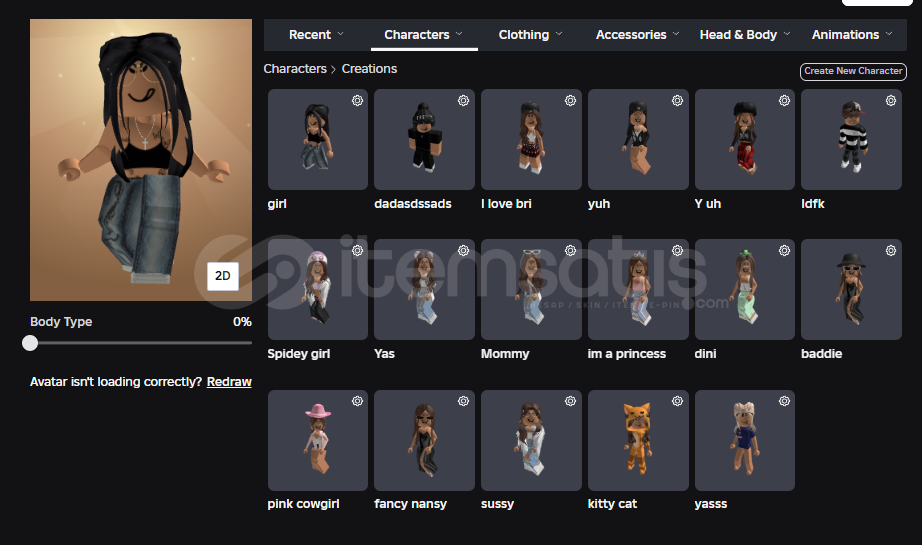Expand the Accessories dropdown arrow
Viewport: 922px width, 545px height.
click(x=676, y=34)
